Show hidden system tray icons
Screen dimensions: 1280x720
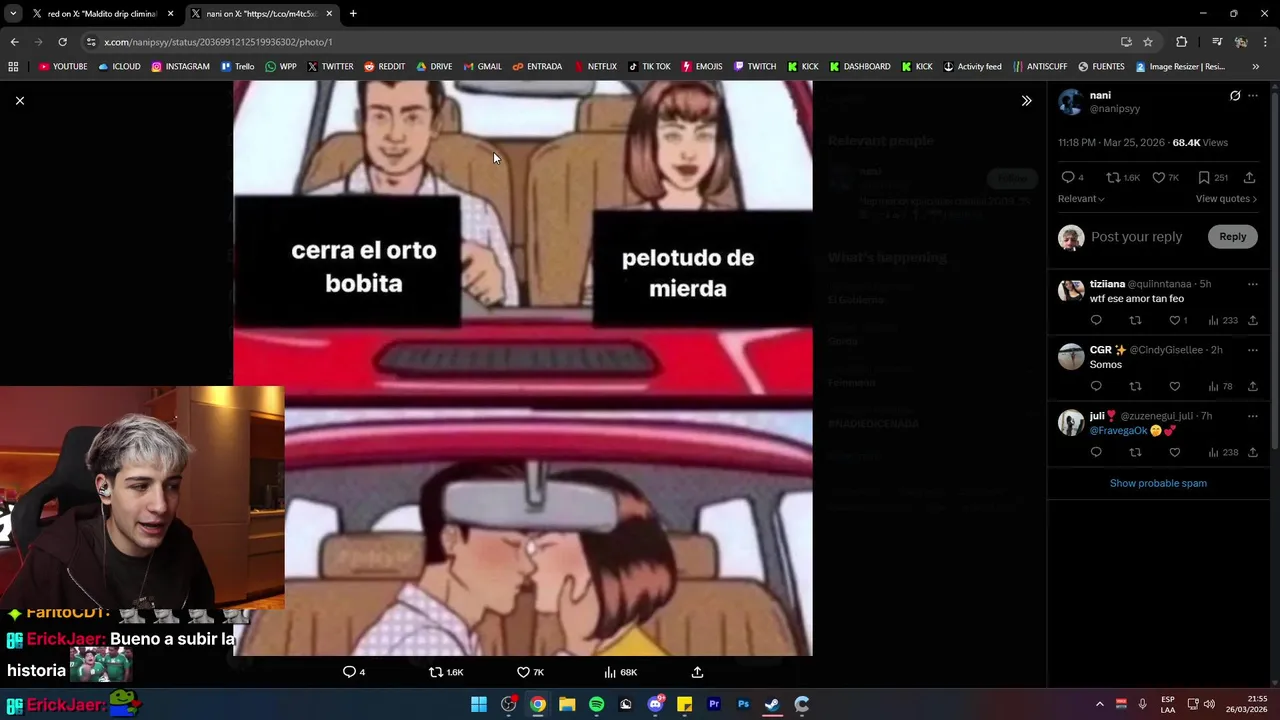pyautogui.click(x=1100, y=704)
